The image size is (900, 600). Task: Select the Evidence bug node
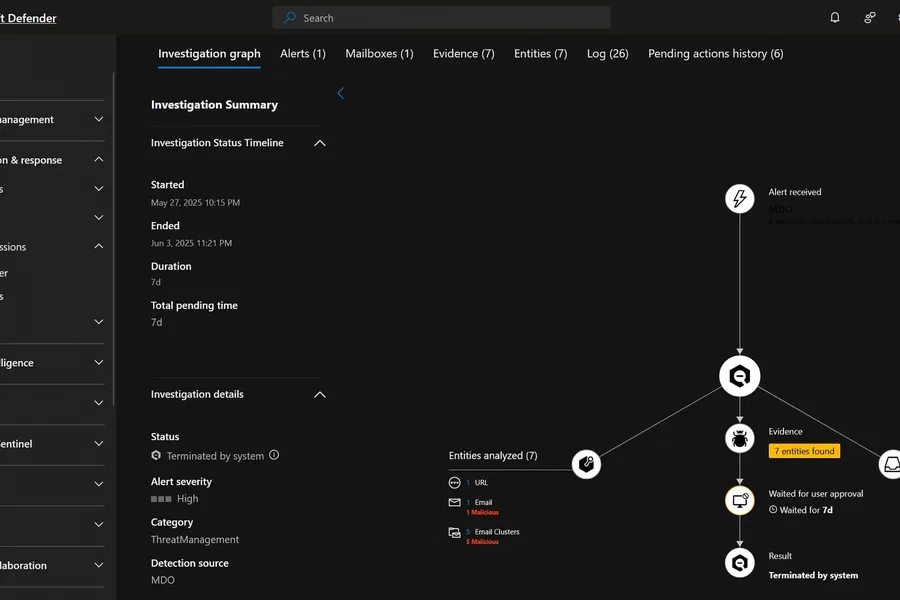tap(739, 439)
